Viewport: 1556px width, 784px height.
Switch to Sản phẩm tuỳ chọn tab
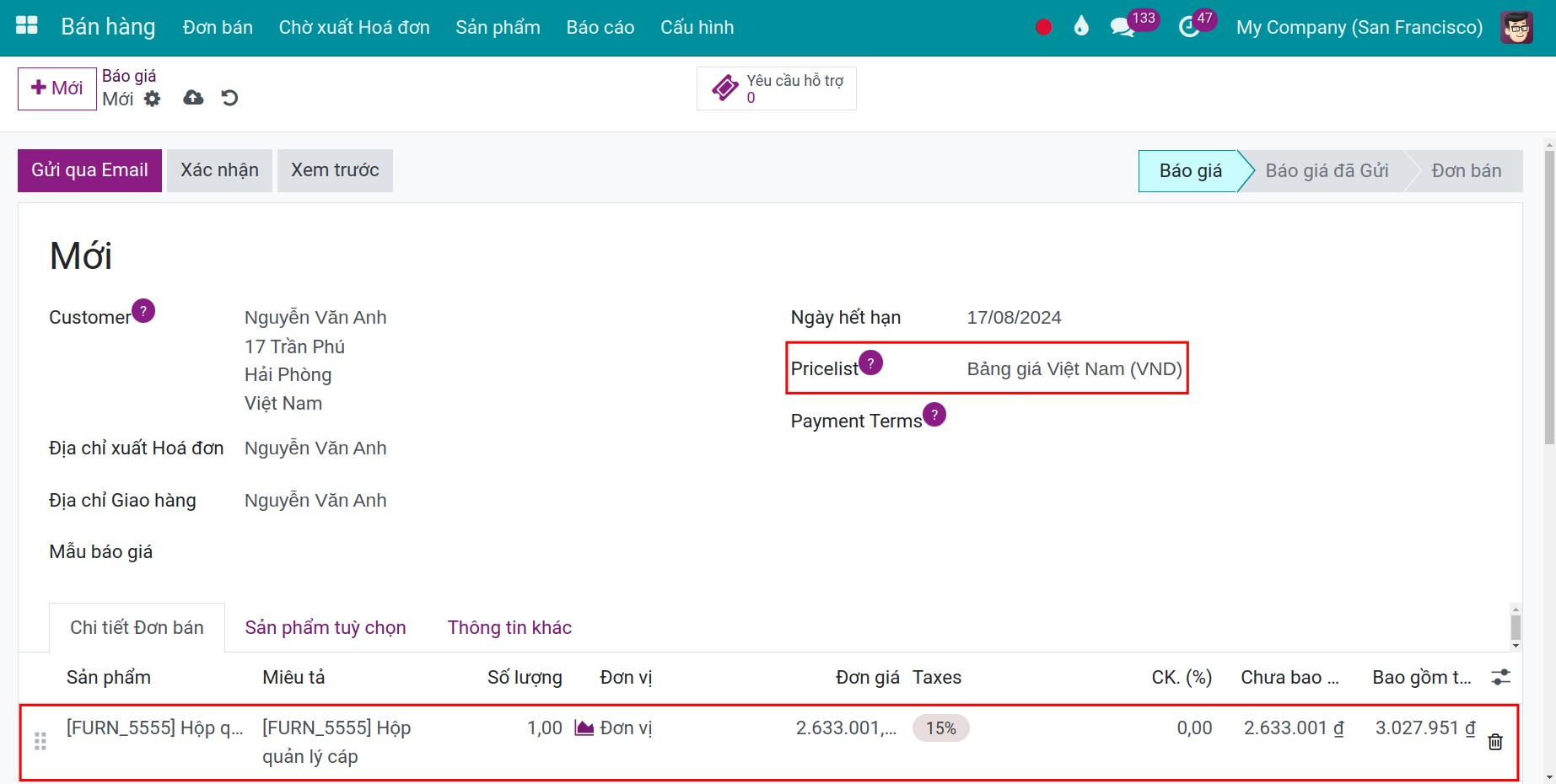tap(326, 627)
